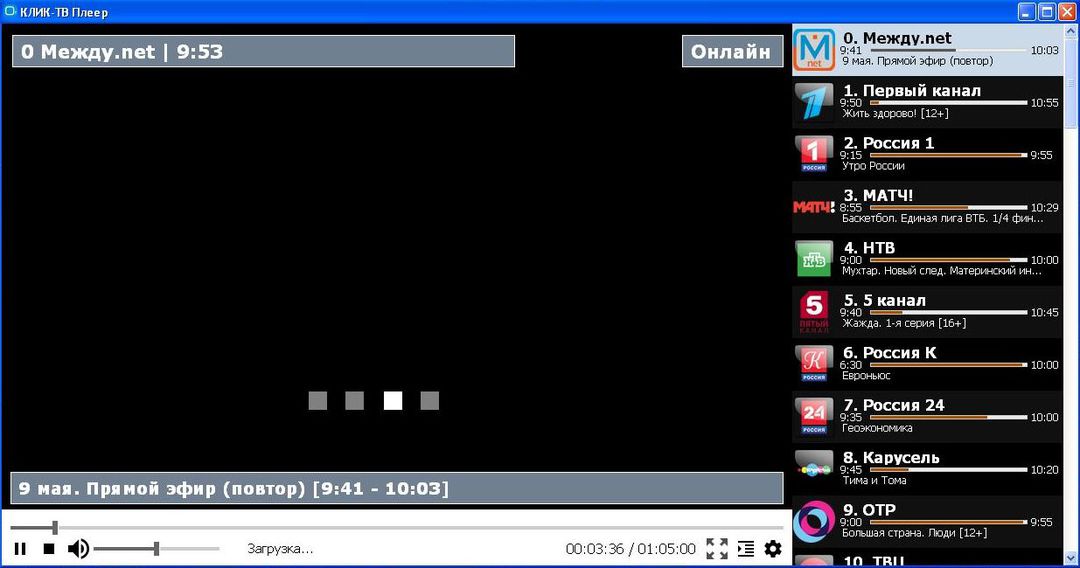The image size is (1080, 568).
Task: Click the Первый канал program progress bar
Action: pos(948,103)
